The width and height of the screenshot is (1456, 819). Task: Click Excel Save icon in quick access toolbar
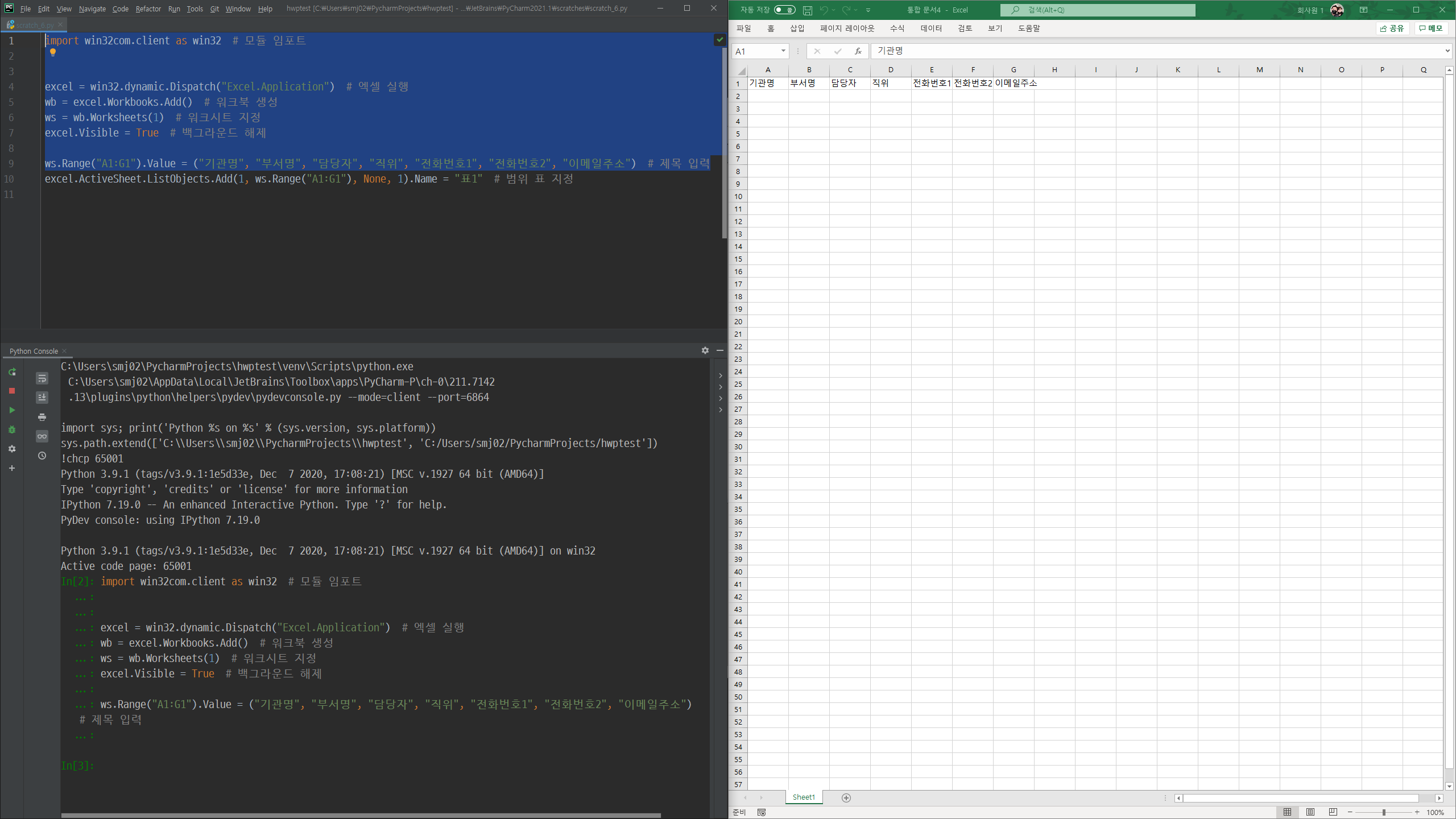(x=808, y=10)
